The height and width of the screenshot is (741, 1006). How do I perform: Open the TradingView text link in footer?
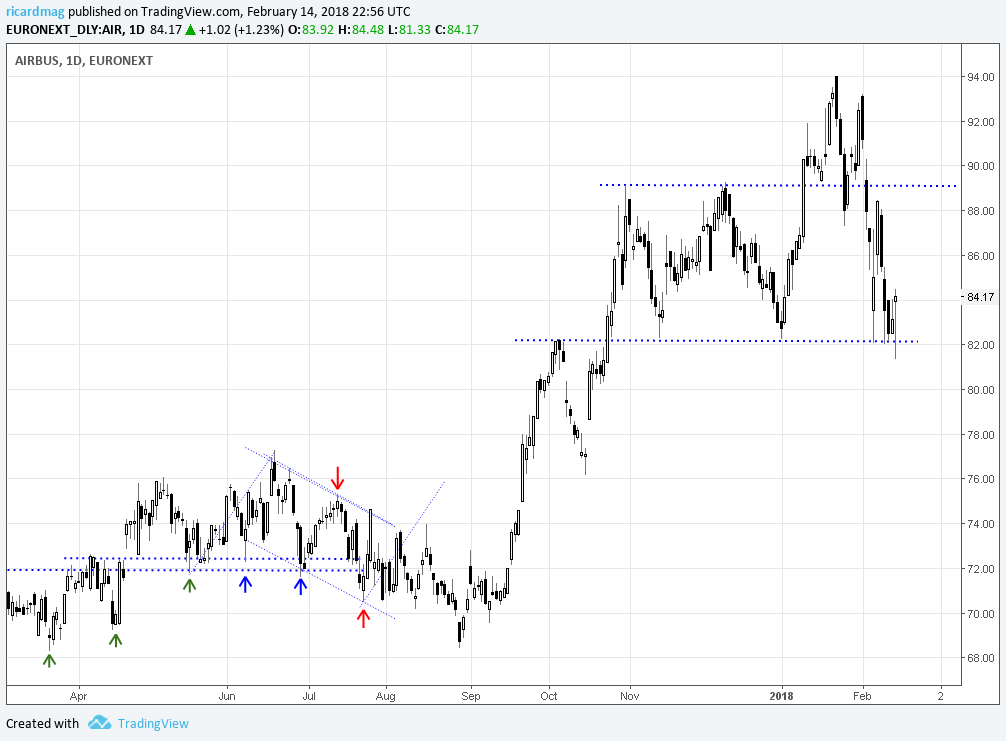click(x=153, y=723)
